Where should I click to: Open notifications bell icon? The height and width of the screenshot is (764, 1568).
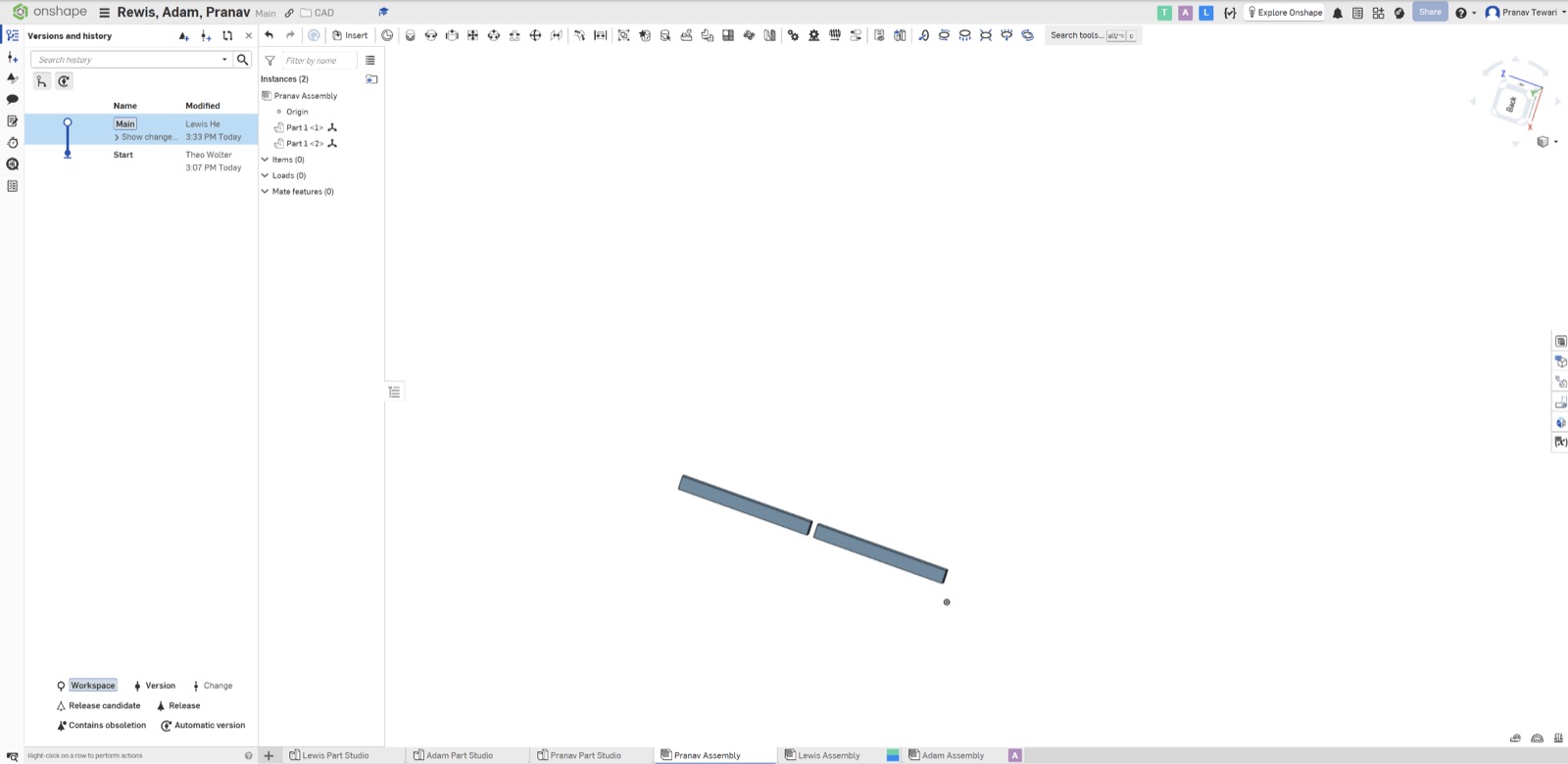pyautogui.click(x=1337, y=13)
